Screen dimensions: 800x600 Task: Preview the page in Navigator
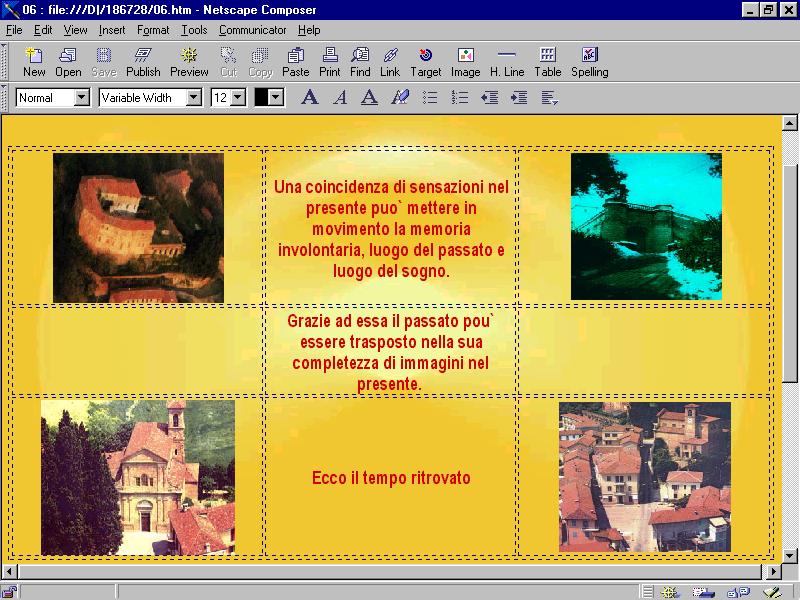[189, 62]
